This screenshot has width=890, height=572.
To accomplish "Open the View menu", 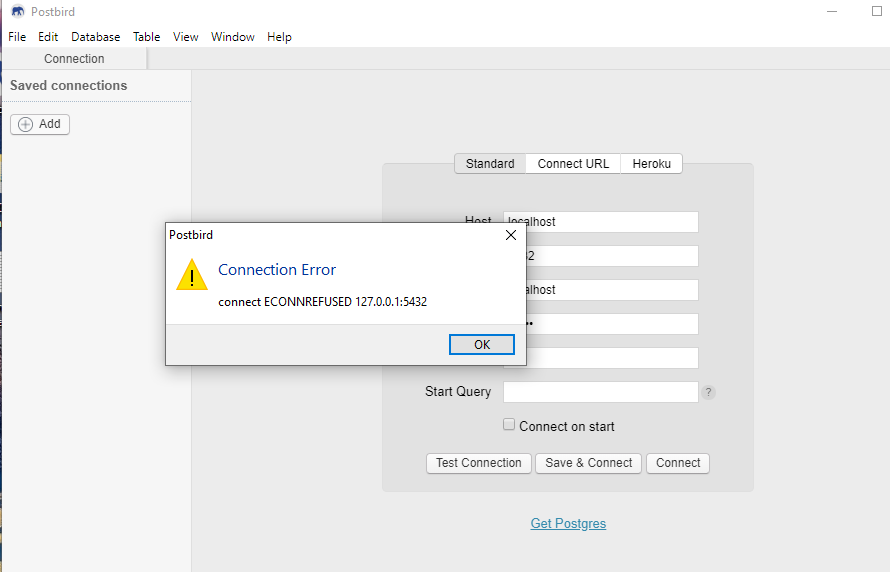I will pos(186,37).
